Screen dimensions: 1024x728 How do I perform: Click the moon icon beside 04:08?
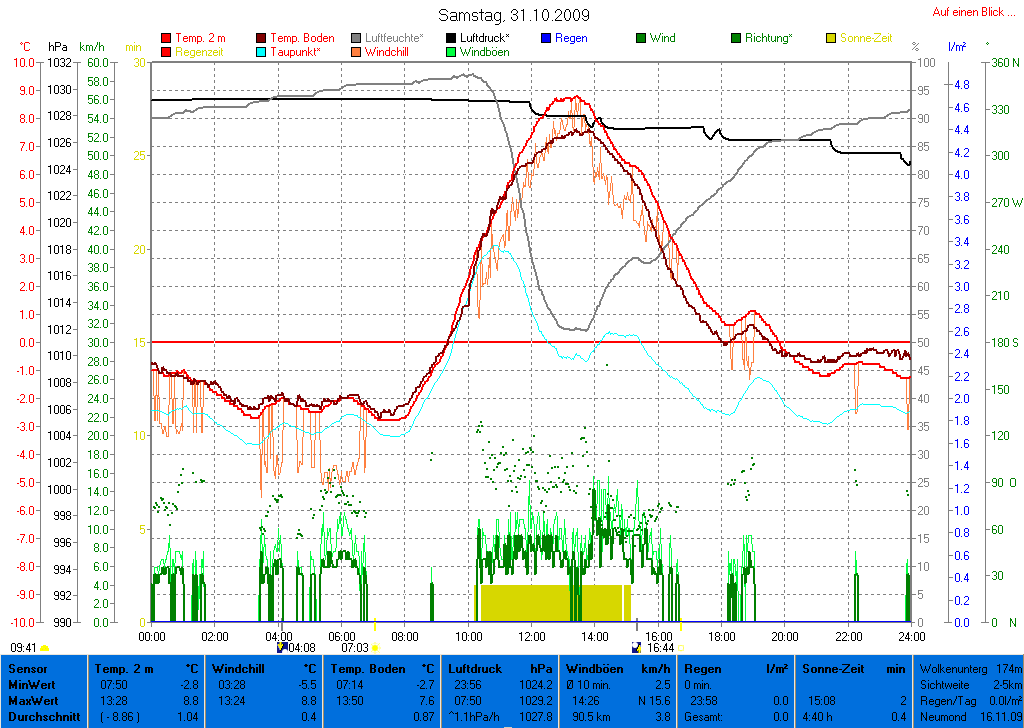pos(281,648)
